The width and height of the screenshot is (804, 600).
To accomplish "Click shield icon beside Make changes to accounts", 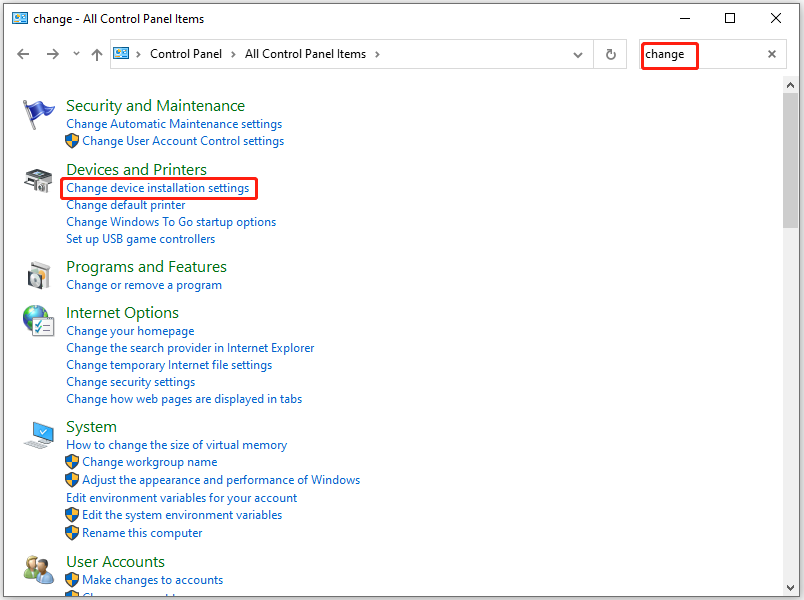I will (72, 580).
